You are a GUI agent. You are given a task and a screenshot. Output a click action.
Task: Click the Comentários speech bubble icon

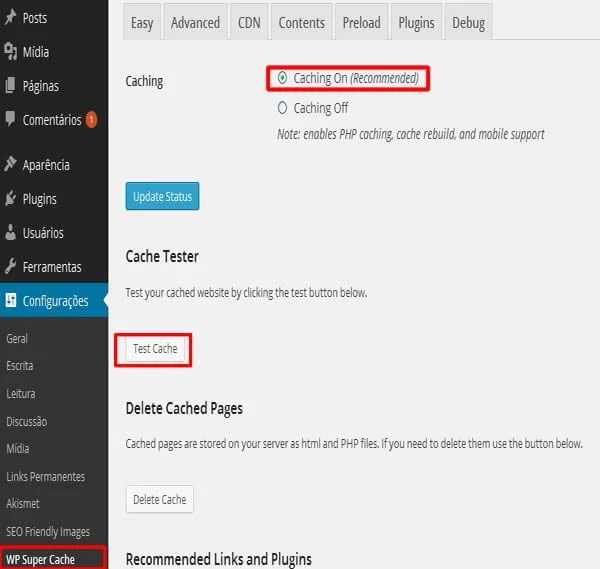pyautogui.click(x=10, y=118)
